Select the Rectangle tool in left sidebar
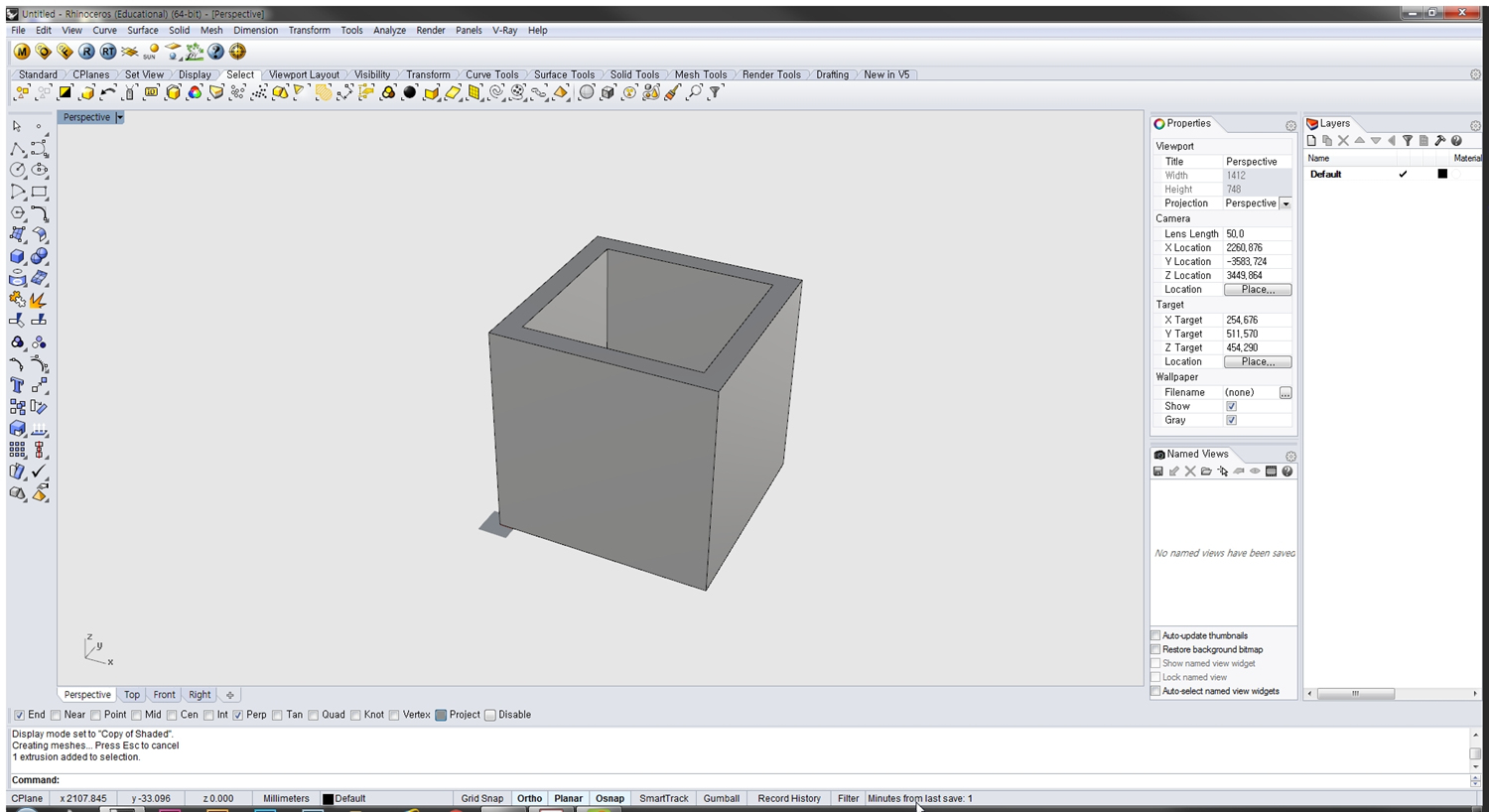The image size is (1489, 812). coord(40,192)
